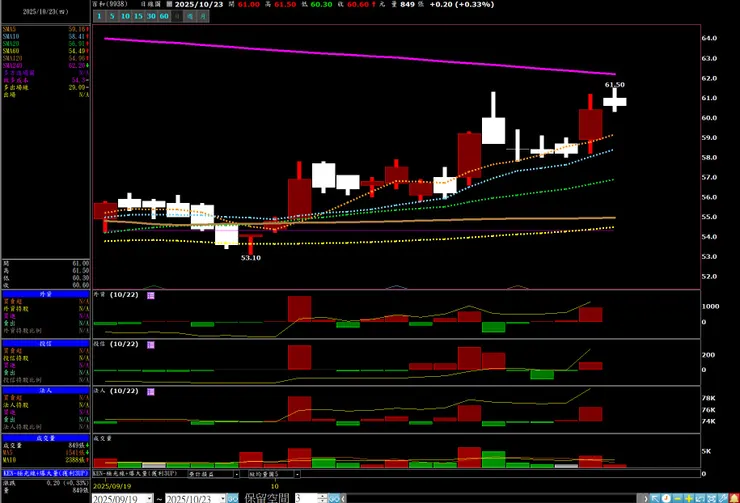Switch to 1-minute timeframe
Image resolution: width=740 pixels, height=503 pixels.
point(99,16)
